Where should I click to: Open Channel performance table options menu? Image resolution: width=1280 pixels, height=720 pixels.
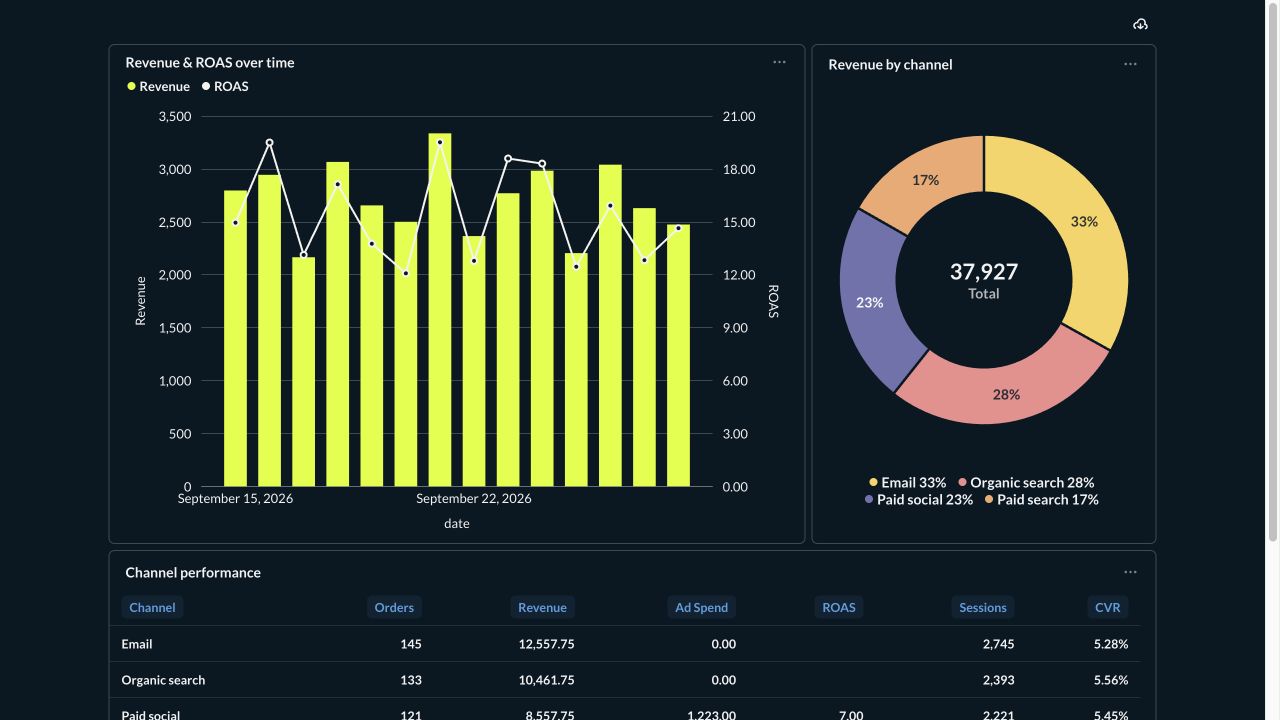1130,572
